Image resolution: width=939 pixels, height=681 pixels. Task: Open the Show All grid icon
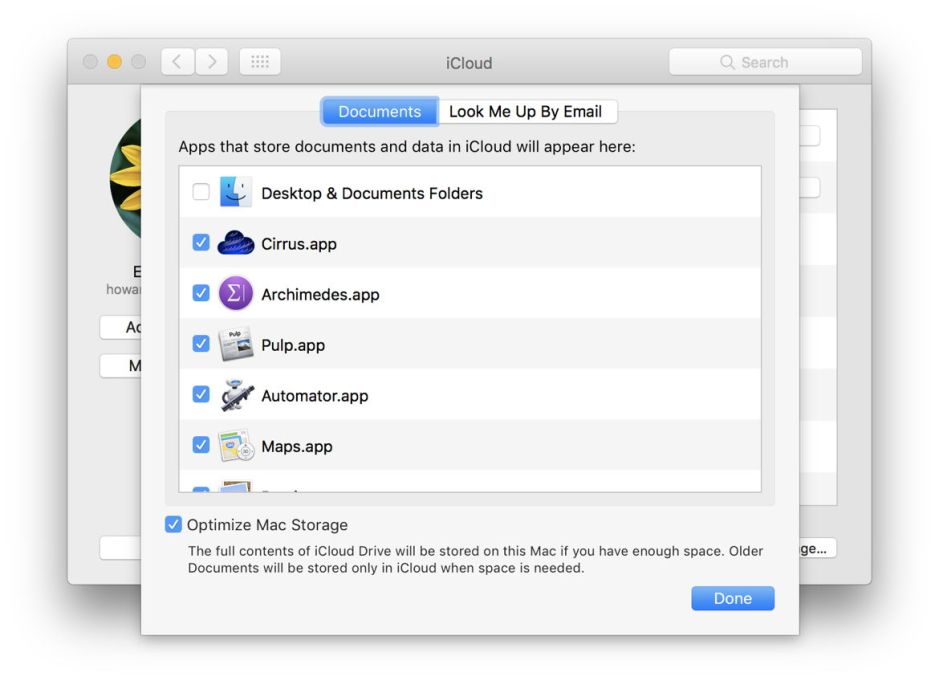tap(259, 61)
